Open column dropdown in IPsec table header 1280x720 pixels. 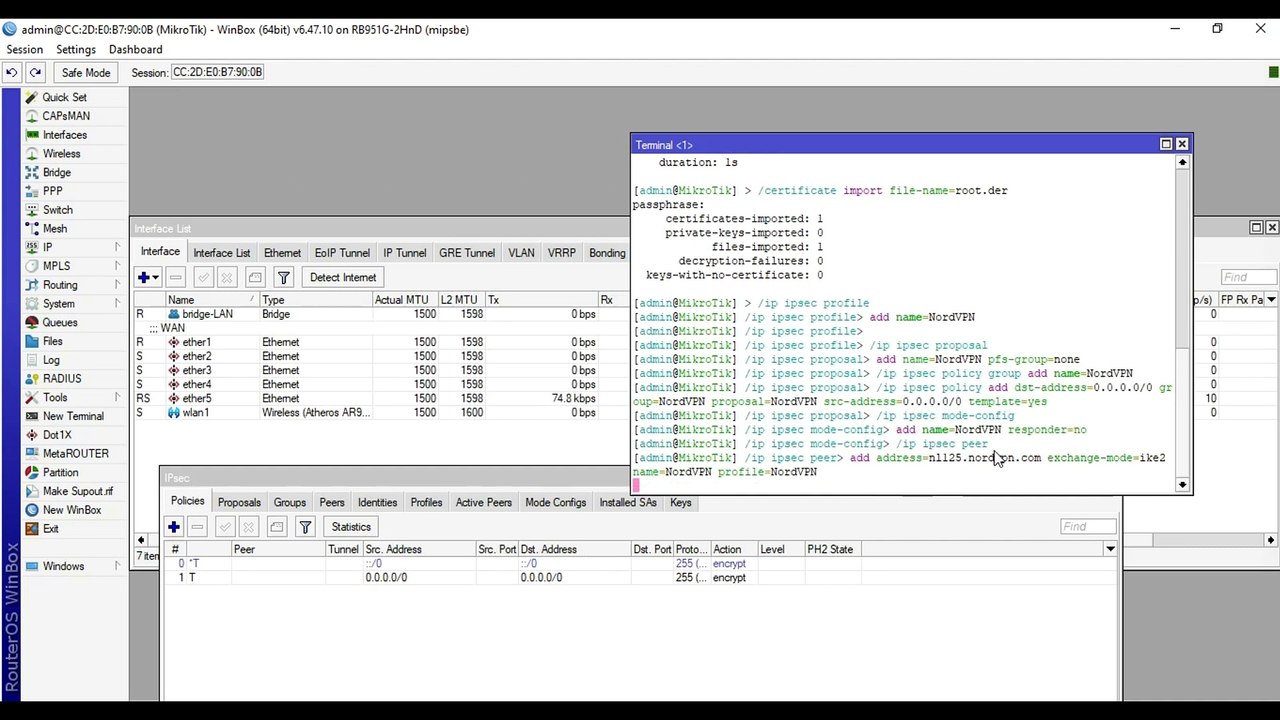coord(1110,549)
